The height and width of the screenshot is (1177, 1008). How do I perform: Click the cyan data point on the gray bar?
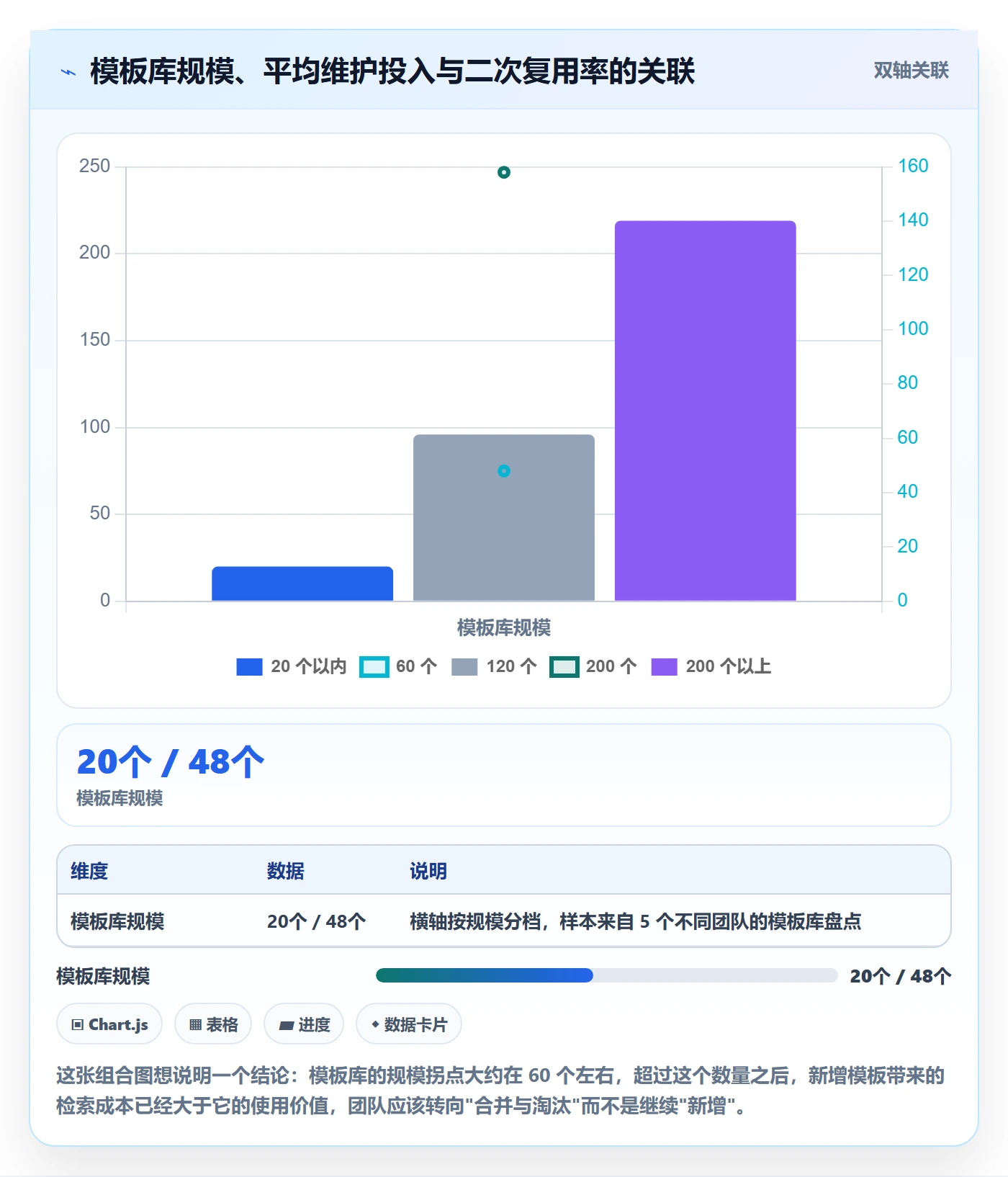[x=504, y=471]
